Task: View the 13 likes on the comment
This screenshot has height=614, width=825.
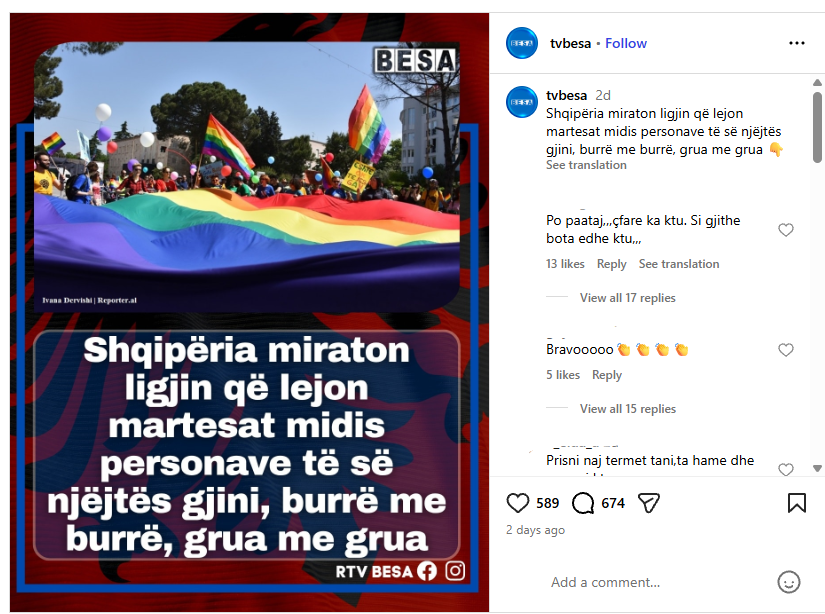Action: (x=565, y=264)
